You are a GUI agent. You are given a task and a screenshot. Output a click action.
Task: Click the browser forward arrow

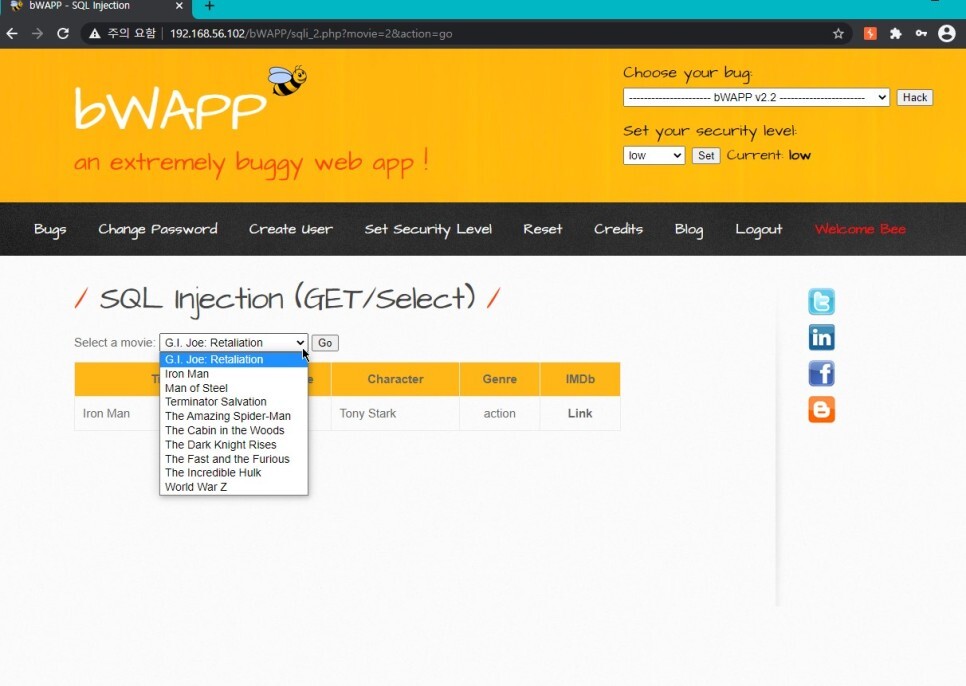[x=38, y=34]
